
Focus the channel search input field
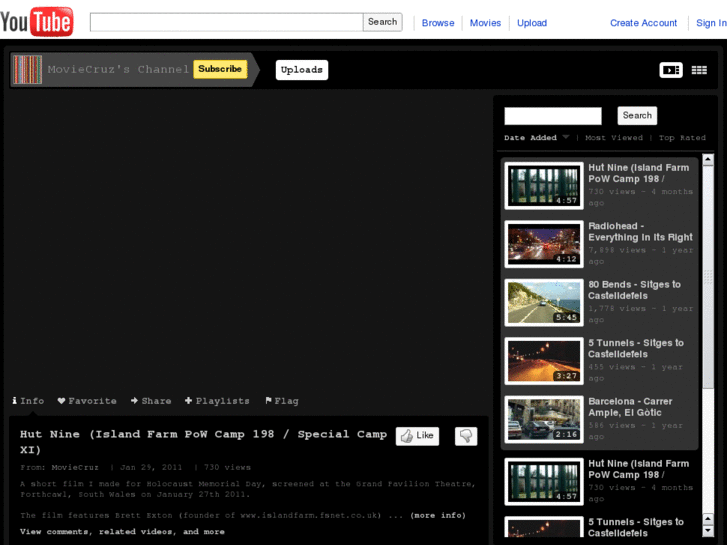(x=553, y=116)
